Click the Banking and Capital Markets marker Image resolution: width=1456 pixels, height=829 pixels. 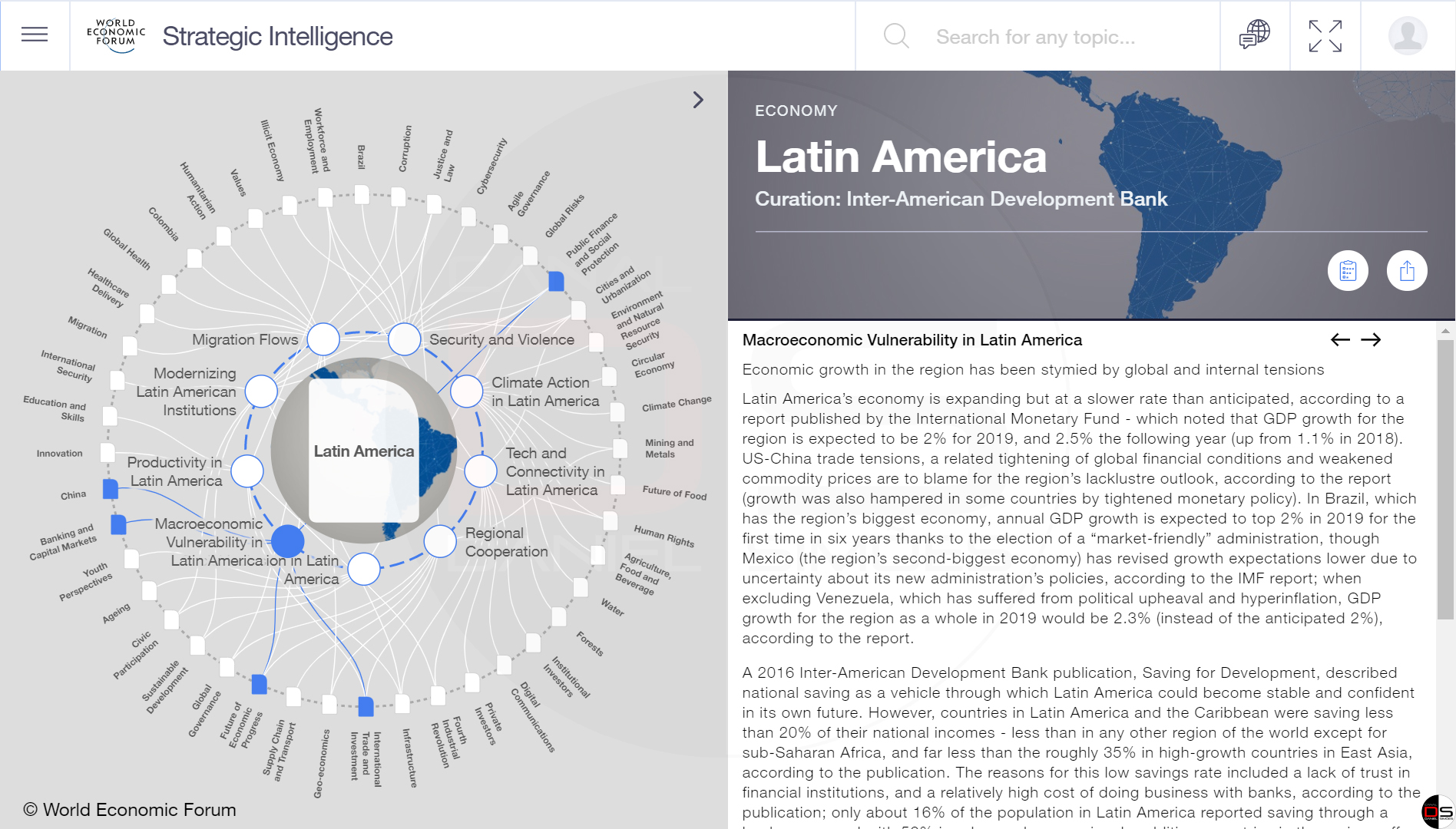tap(118, 524)
